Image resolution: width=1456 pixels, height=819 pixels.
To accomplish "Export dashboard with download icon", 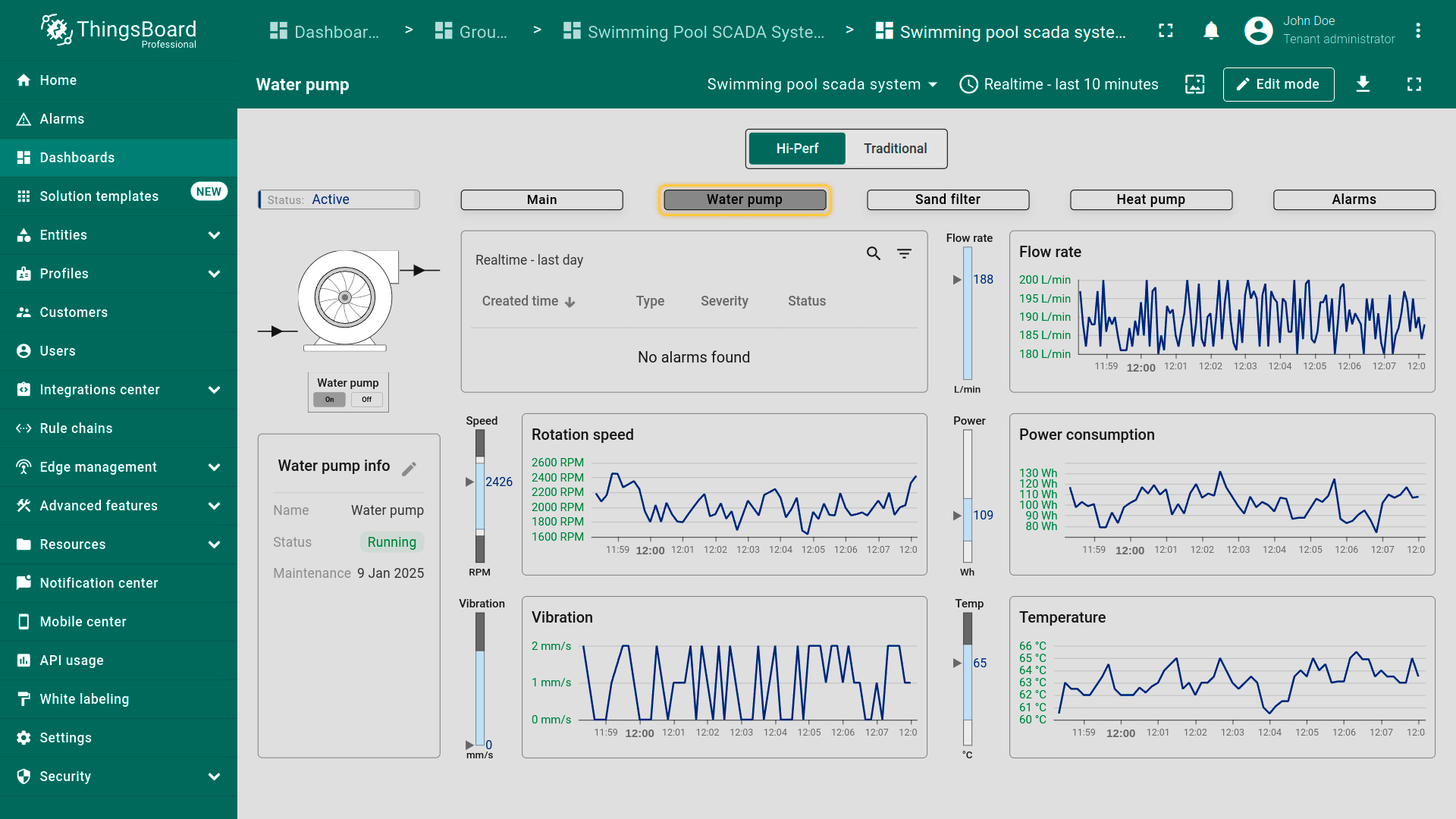I will click(1363, 84).
